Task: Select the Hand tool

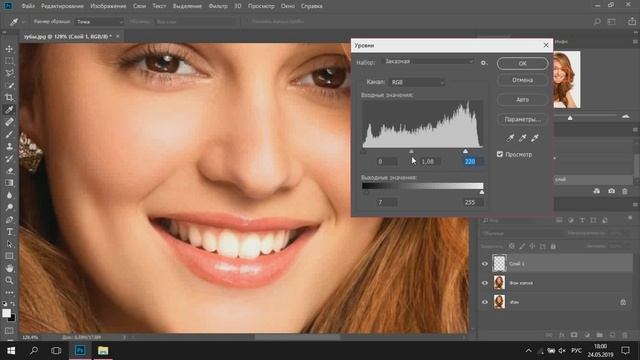Action: pos(9,268)
